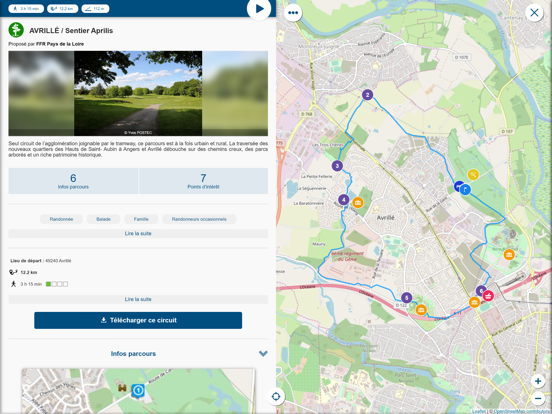The image size is (552, 414).
Task: Click the 12.2 km distance badge in header
Action: pos(63,8)
